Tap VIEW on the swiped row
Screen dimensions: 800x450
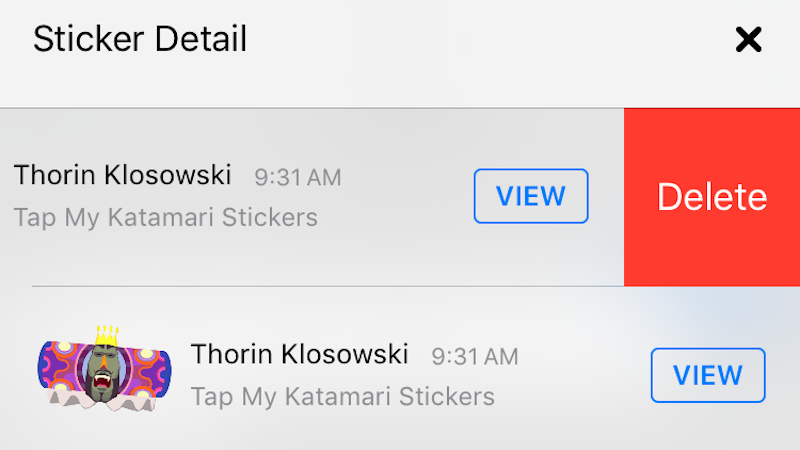click(531, 196)
